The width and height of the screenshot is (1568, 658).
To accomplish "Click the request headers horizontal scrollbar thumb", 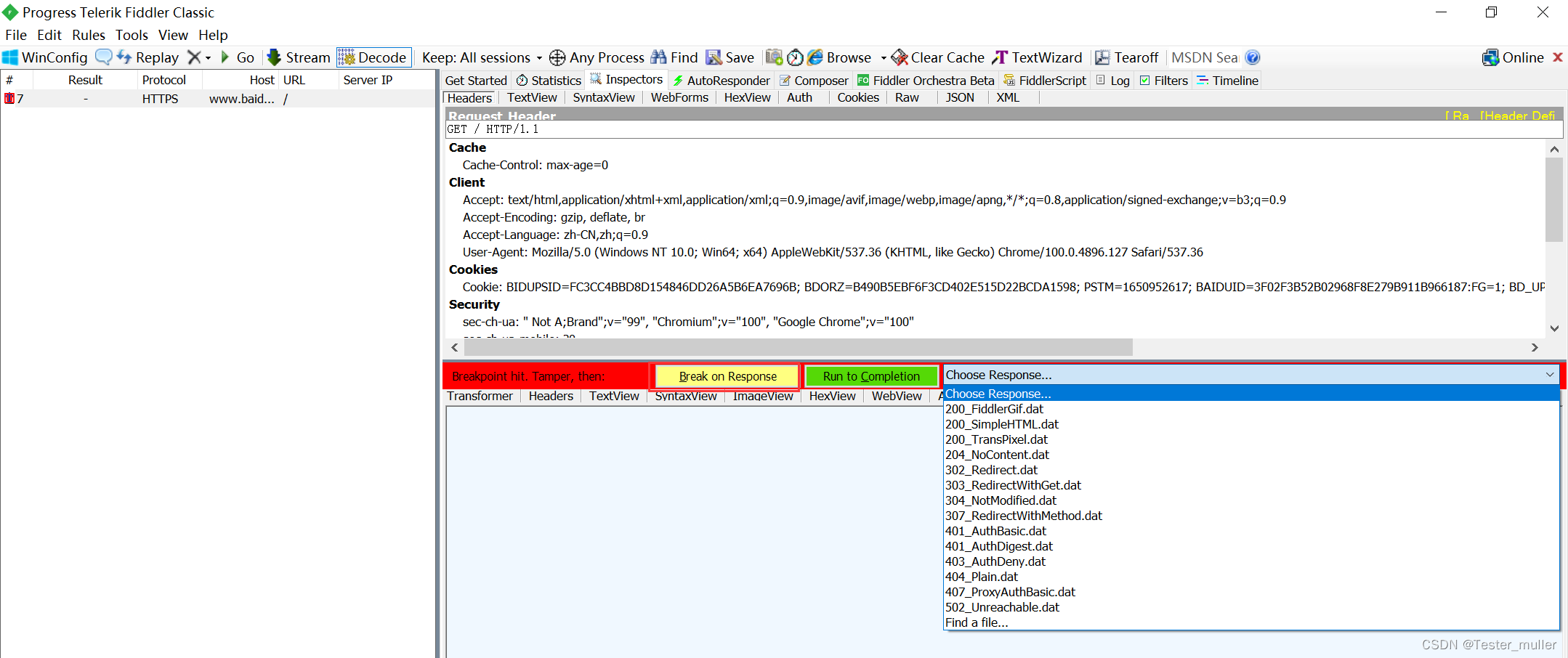I will (798, 347).
